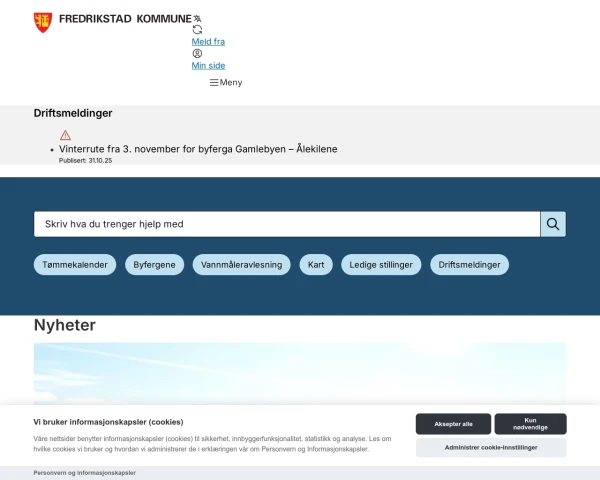Select the Byfergene shortcut
Image resolution: width=600 pixels, height=480 pixels.
pyautogui.click(x=155, y=264)
